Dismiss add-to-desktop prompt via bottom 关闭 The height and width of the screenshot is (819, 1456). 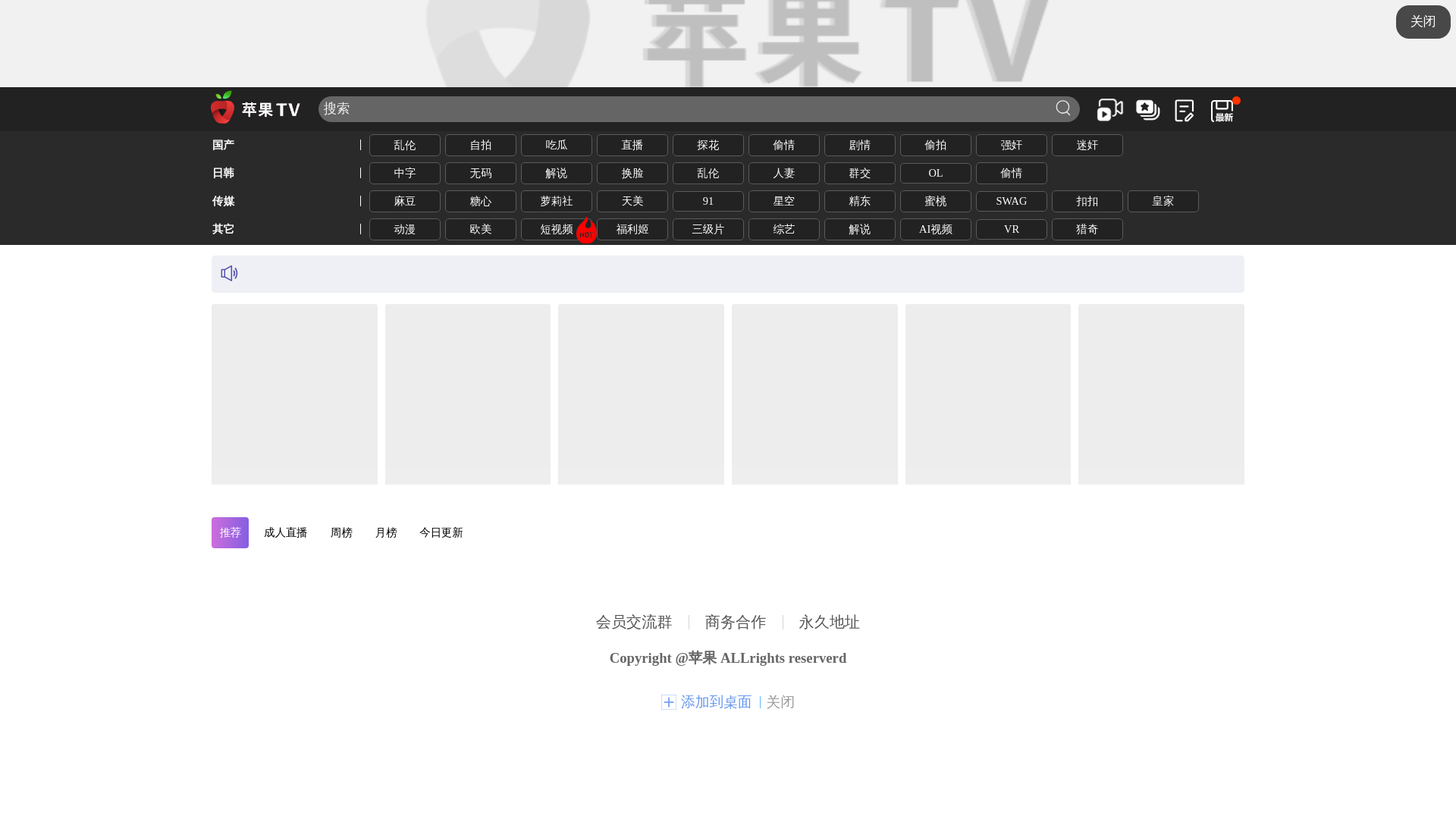tap(780, 702)
